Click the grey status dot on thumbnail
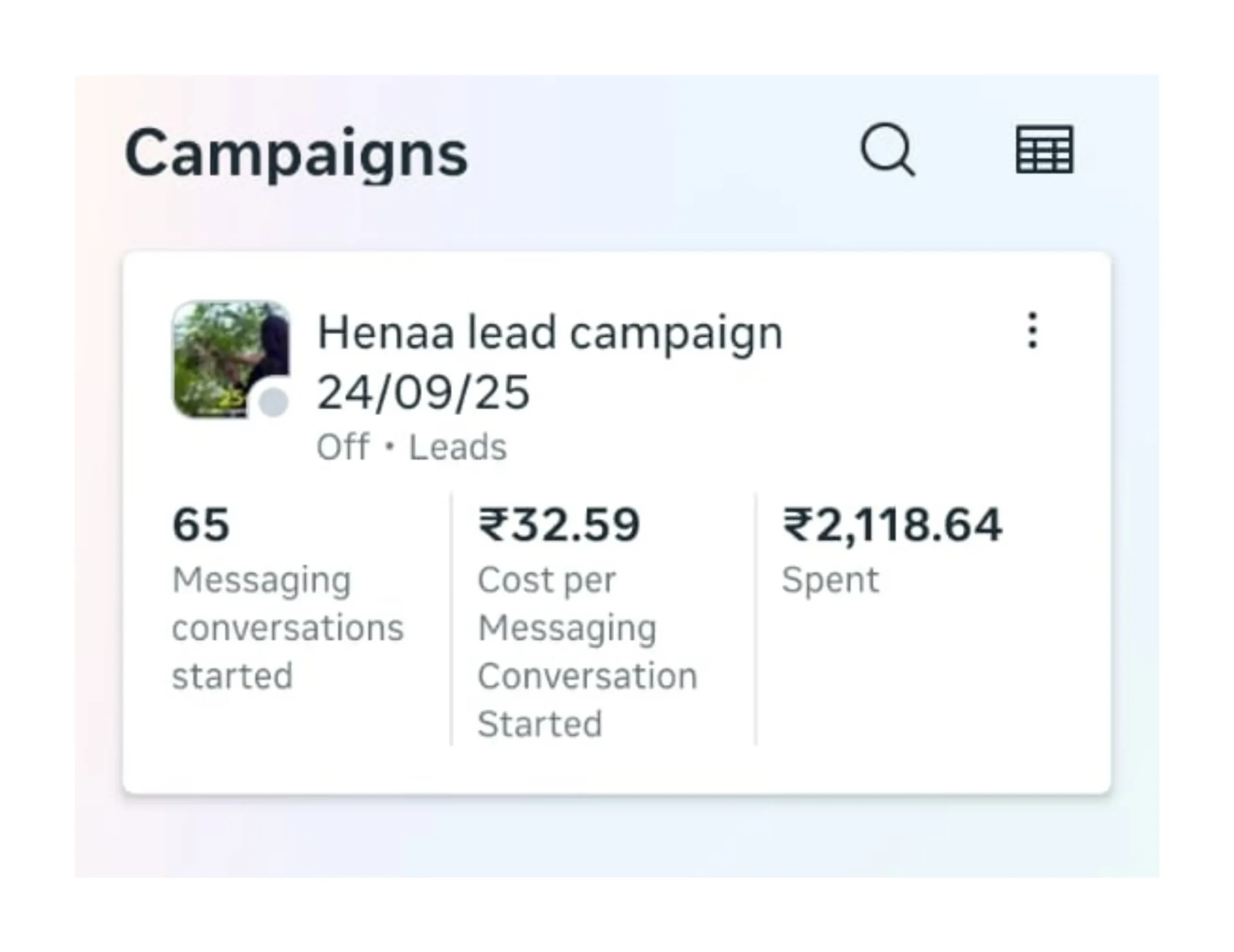The image size is (1234, 952). pyautogui.click(x=273, y=403)
